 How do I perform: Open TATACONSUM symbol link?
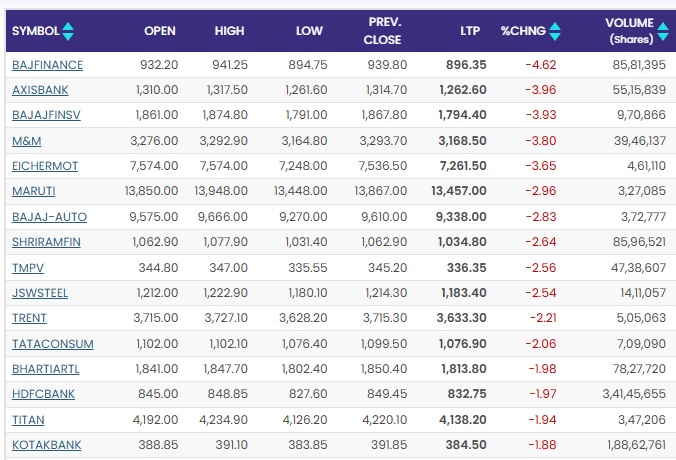[x=53, y=344]
